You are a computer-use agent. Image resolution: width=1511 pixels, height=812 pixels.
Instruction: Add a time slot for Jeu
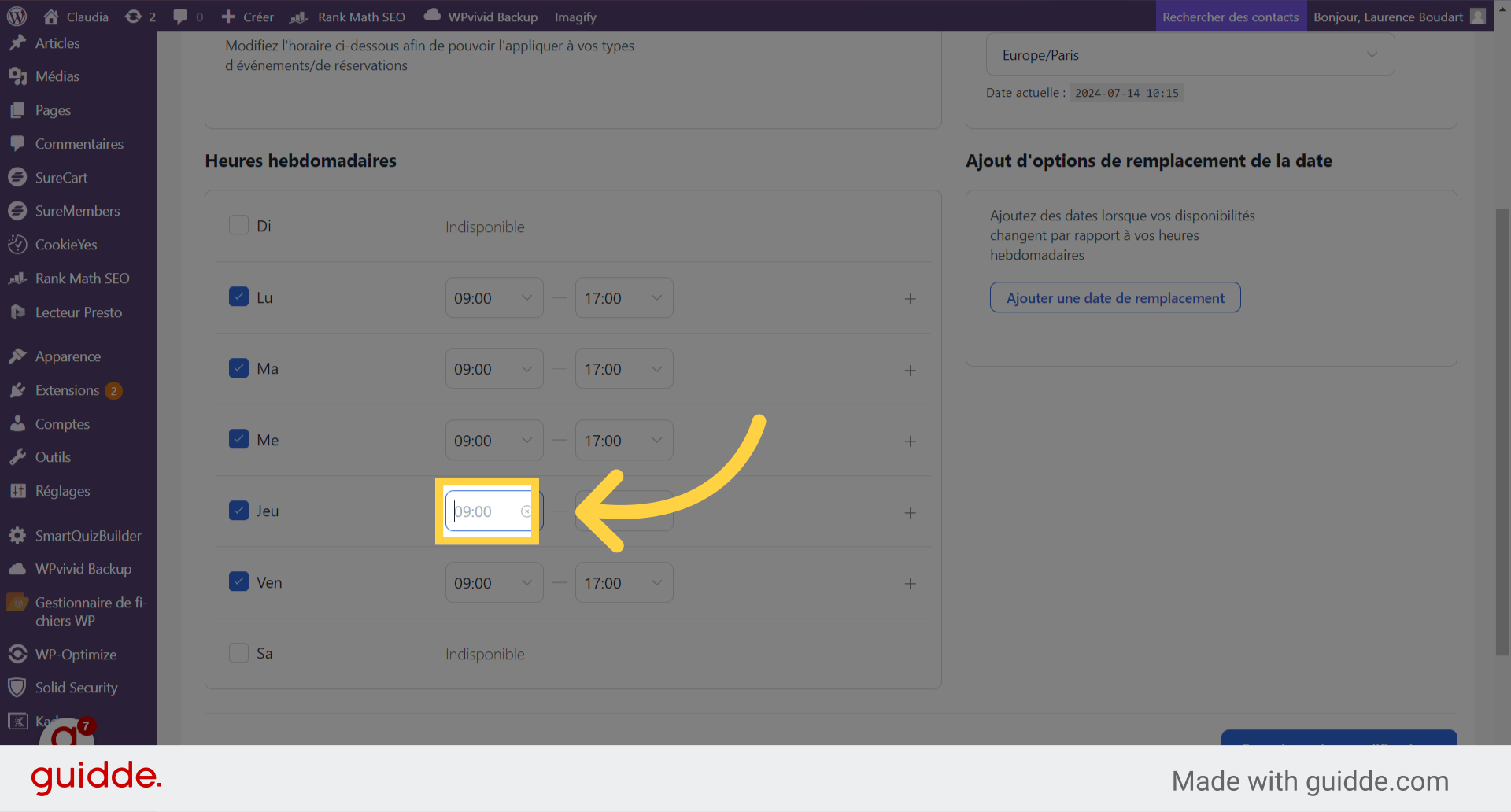[910, 513]
